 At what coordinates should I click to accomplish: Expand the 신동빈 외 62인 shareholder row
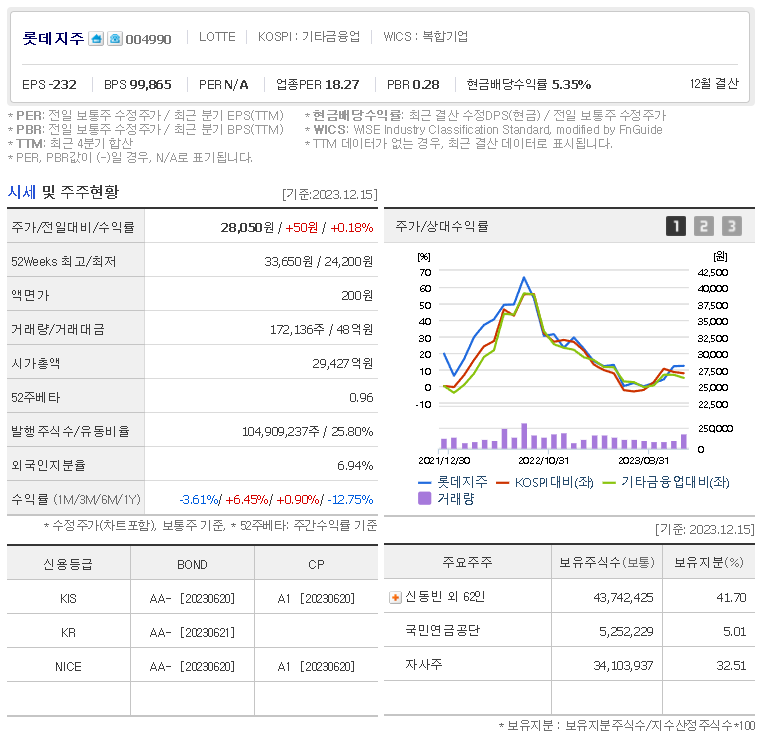point(395,597)
